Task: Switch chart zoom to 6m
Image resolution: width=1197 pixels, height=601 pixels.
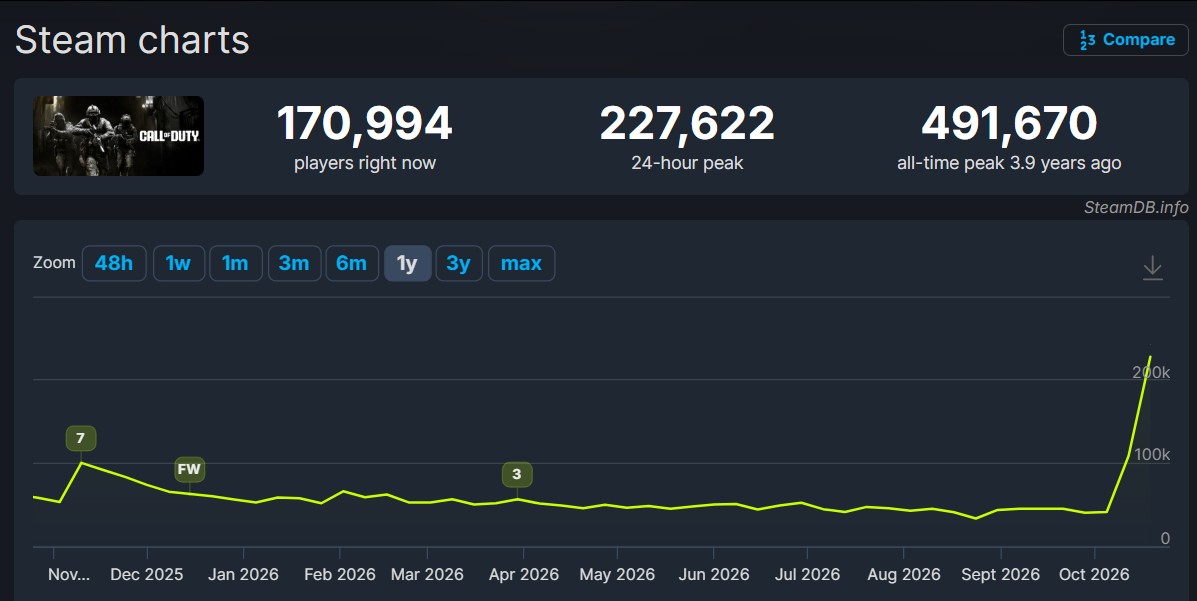Action: (x=352, y=263)
